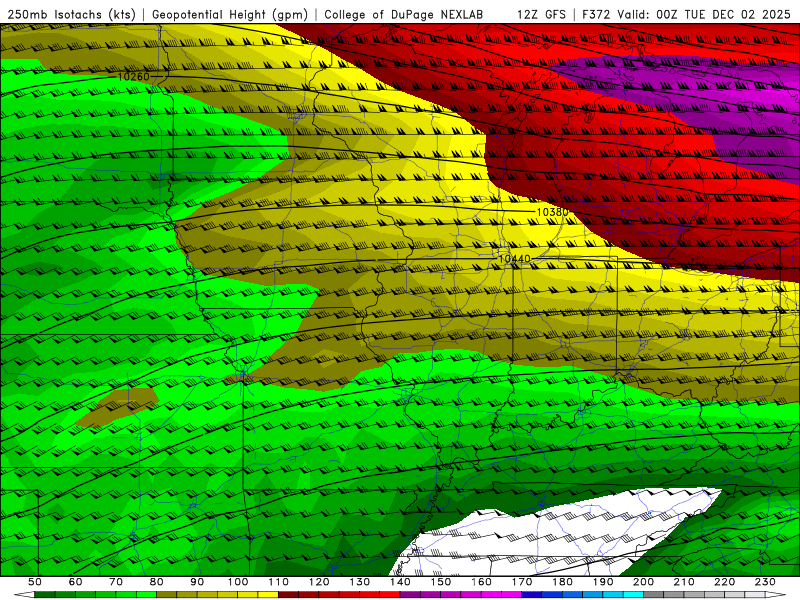Viewport: 800px width, 600px height.
Task: Select the dark gray swatch starting at 200
Action: [654, 595]
